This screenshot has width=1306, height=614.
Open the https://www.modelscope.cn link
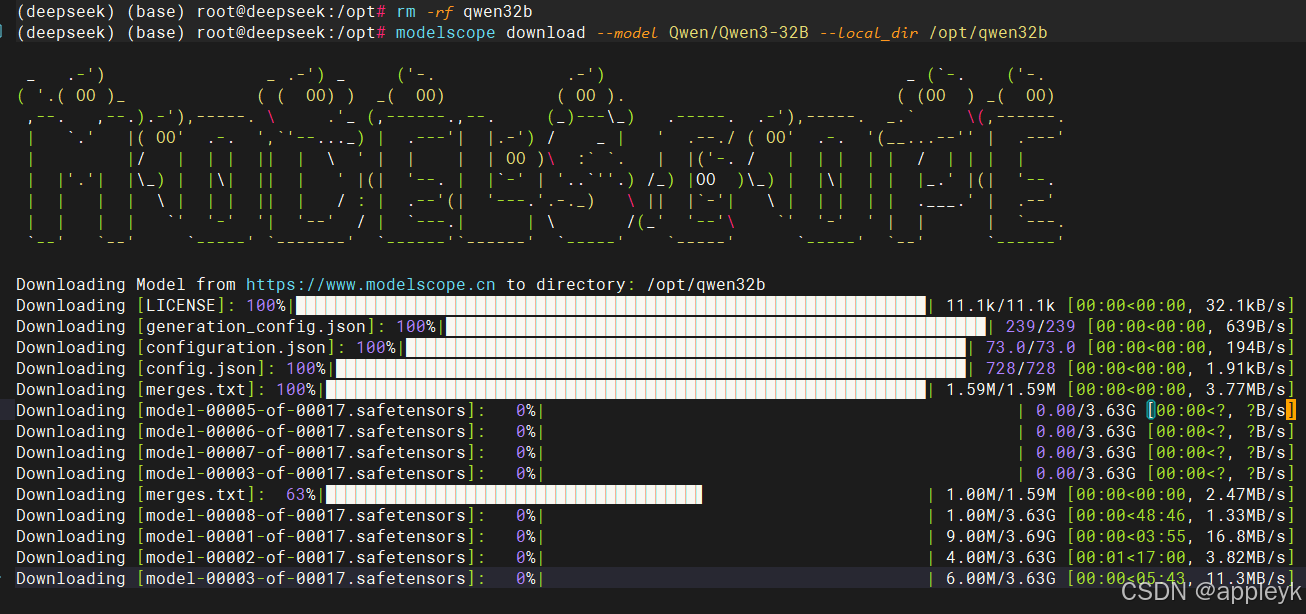pyautogui.click(x=371, y=285)
